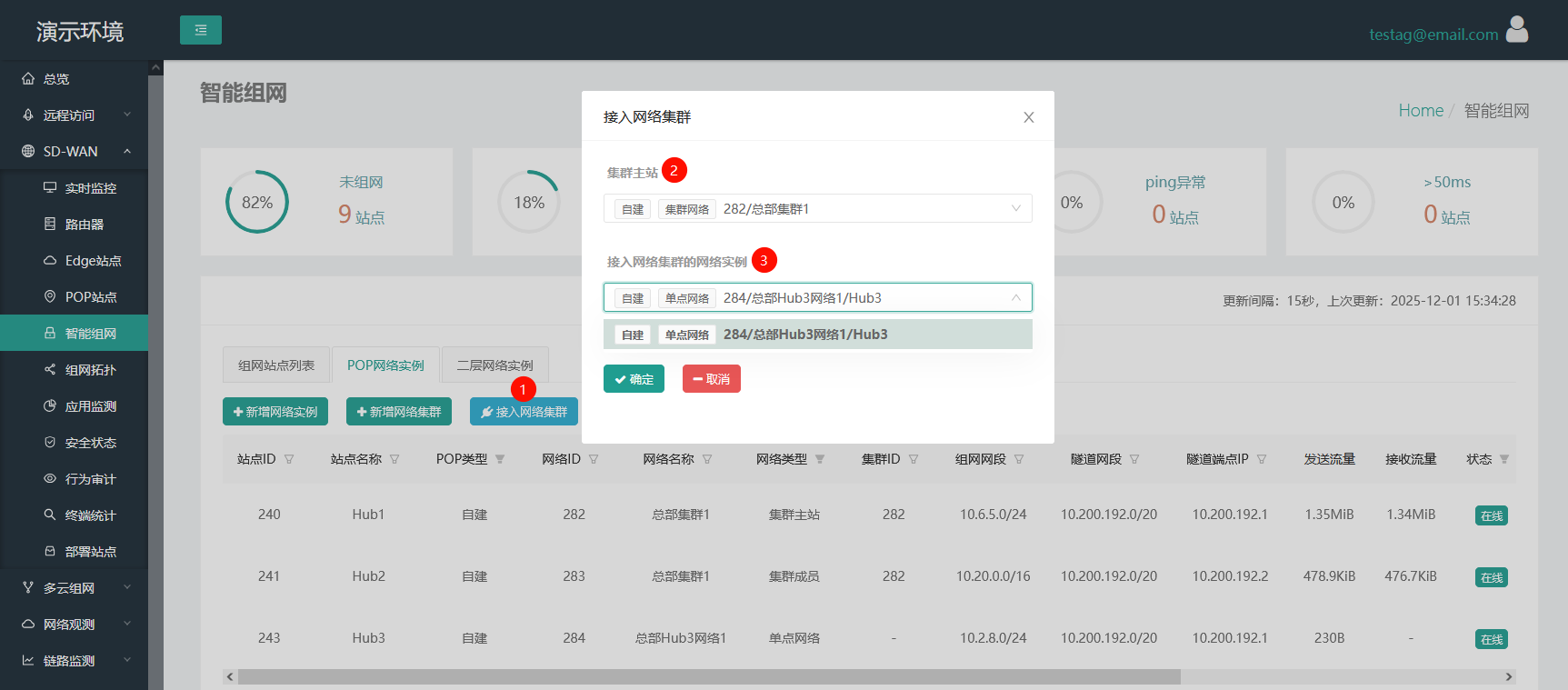The image size is (1568, 690).
Task: Filter the 网络类型 column with funnel icon
Action: pyautogui.click(x=820, y=459)
